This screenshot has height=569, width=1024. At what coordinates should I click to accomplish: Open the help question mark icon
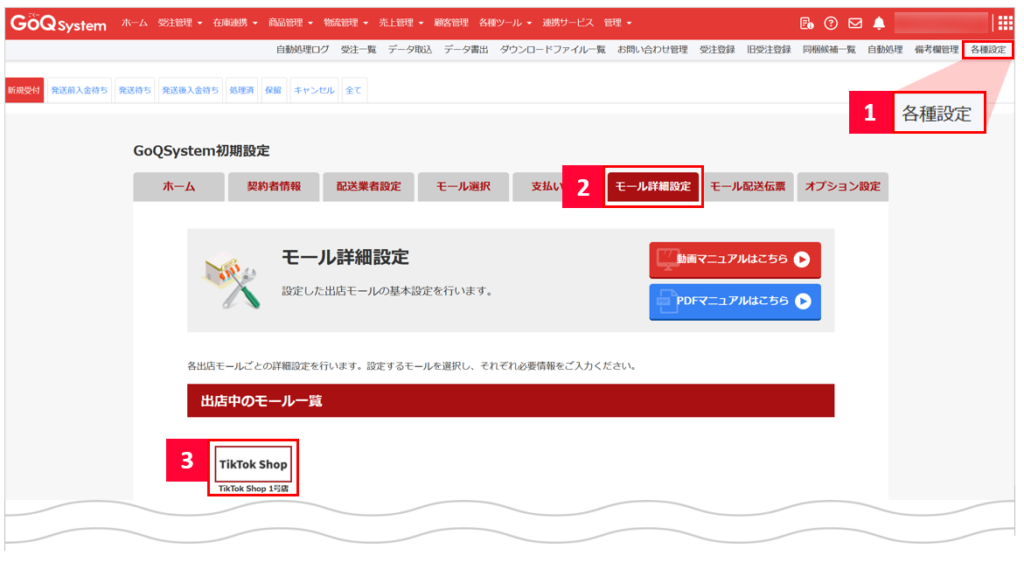pos(831,23)
